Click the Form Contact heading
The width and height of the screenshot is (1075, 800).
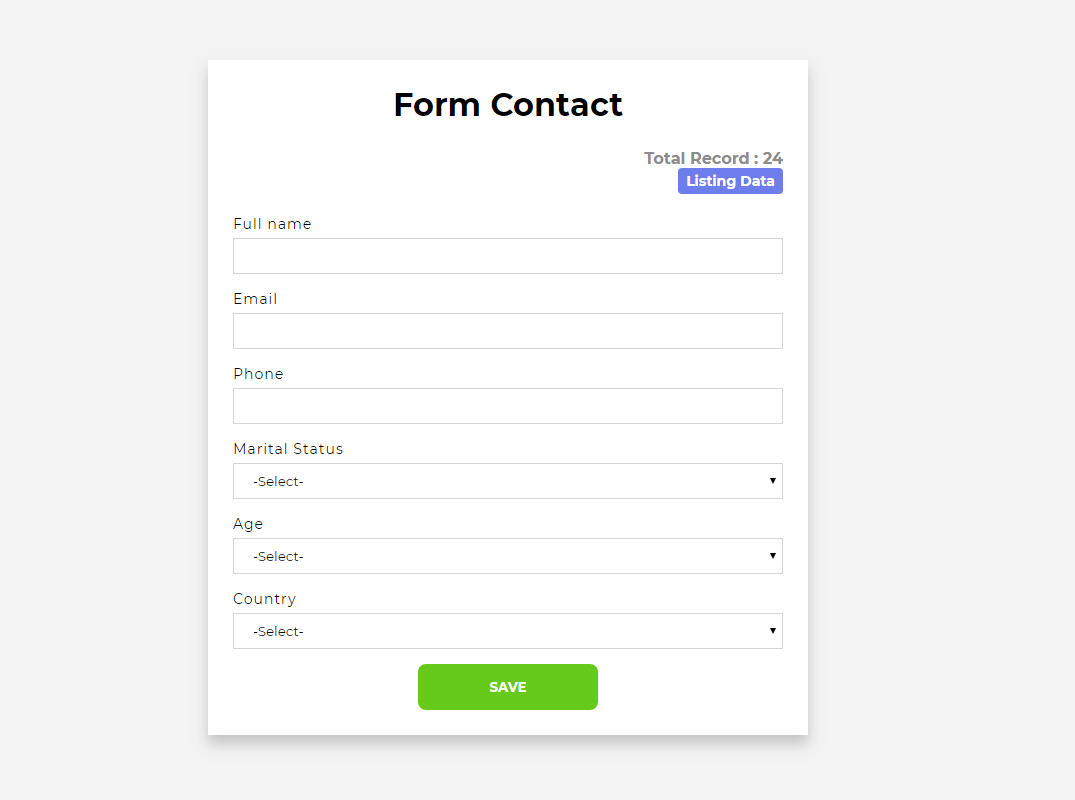(507, 105)
